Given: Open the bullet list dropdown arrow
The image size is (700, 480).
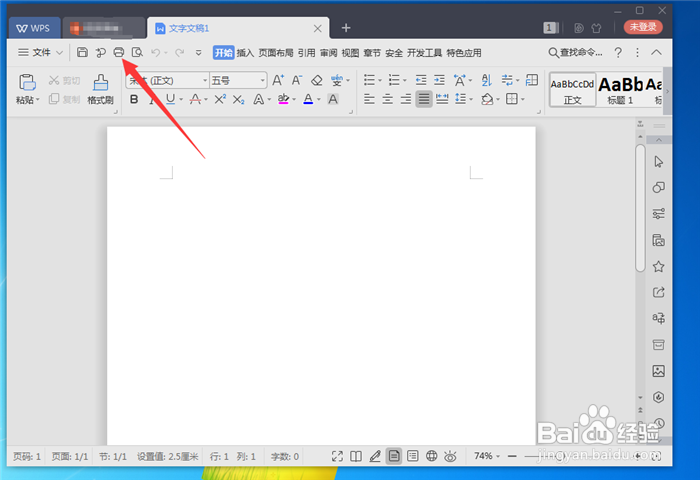Looking at the screenshot, I should pyautogui.click(x=380, y=81).
